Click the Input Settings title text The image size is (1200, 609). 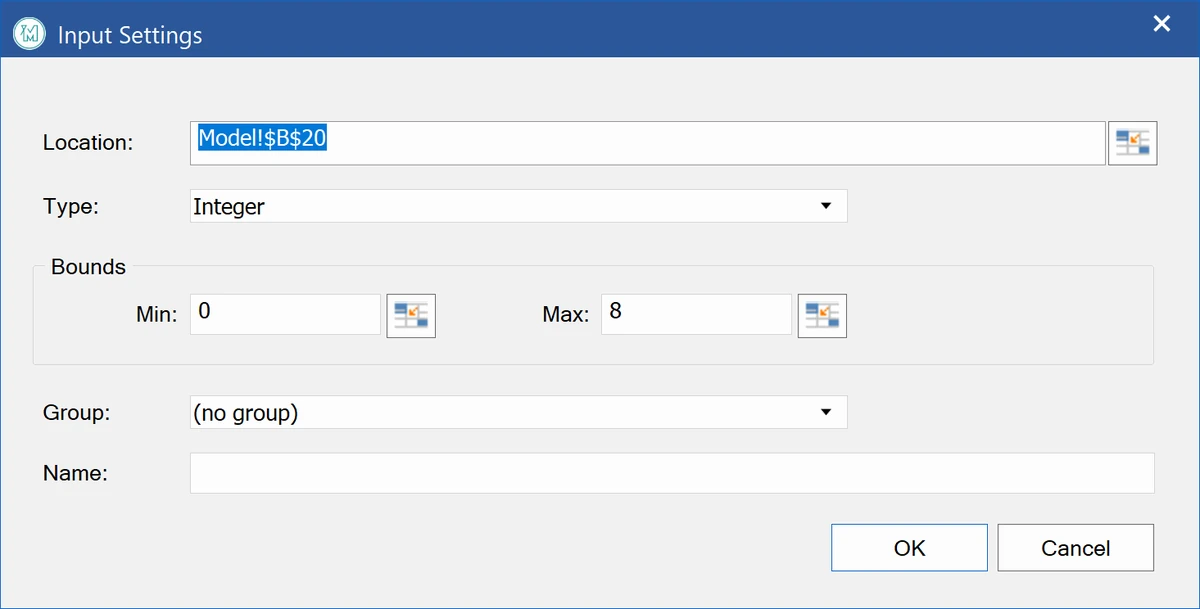[x=130, y=36]
